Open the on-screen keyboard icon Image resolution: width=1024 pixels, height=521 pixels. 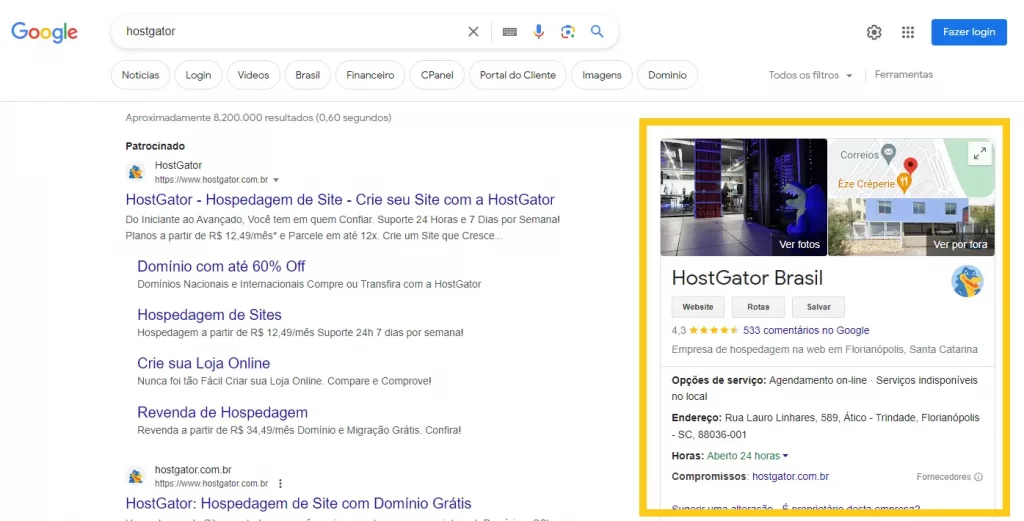[x=510, y=31]
